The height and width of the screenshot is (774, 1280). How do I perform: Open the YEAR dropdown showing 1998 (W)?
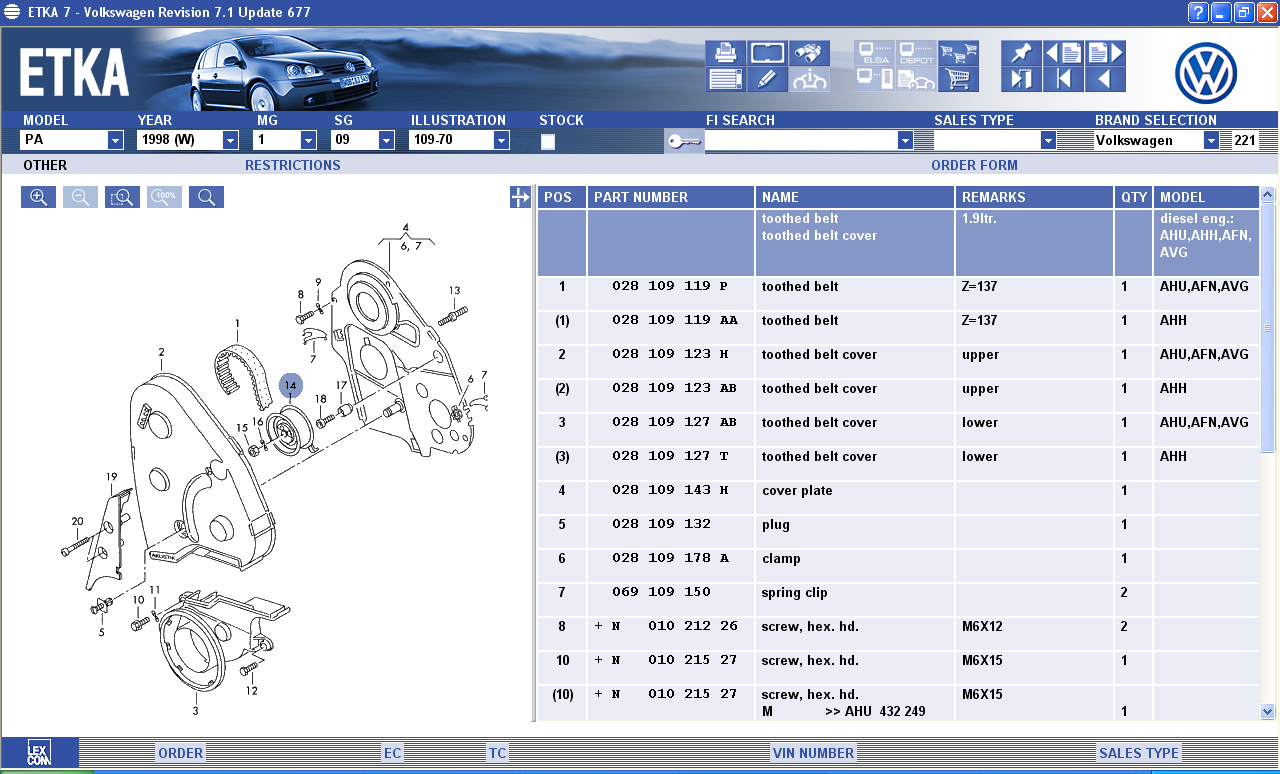coord(230,140)
